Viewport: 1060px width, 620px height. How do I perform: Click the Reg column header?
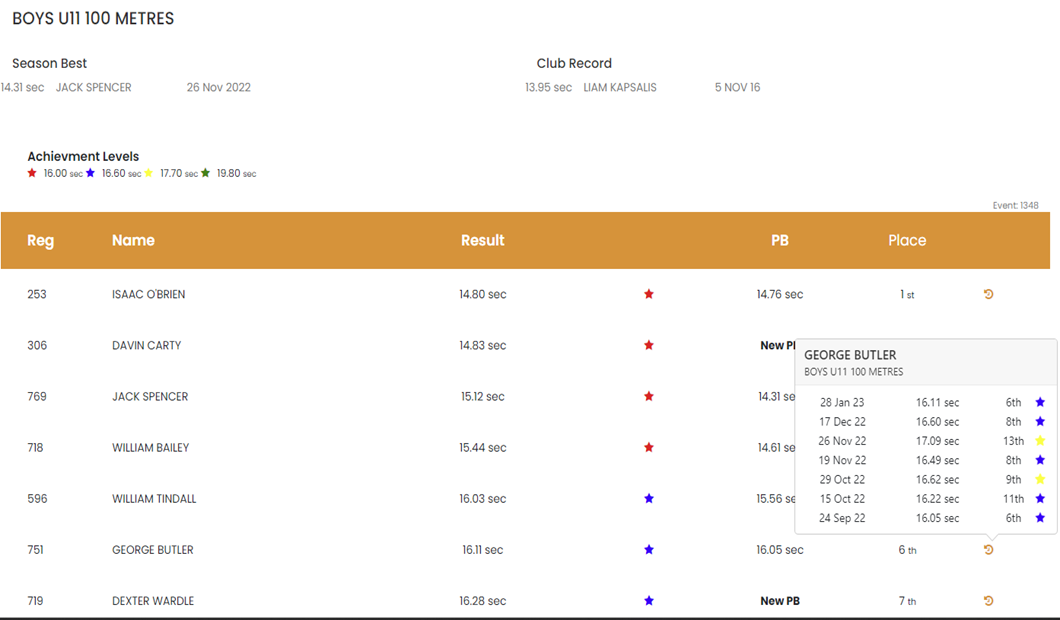tap(41, 240)
